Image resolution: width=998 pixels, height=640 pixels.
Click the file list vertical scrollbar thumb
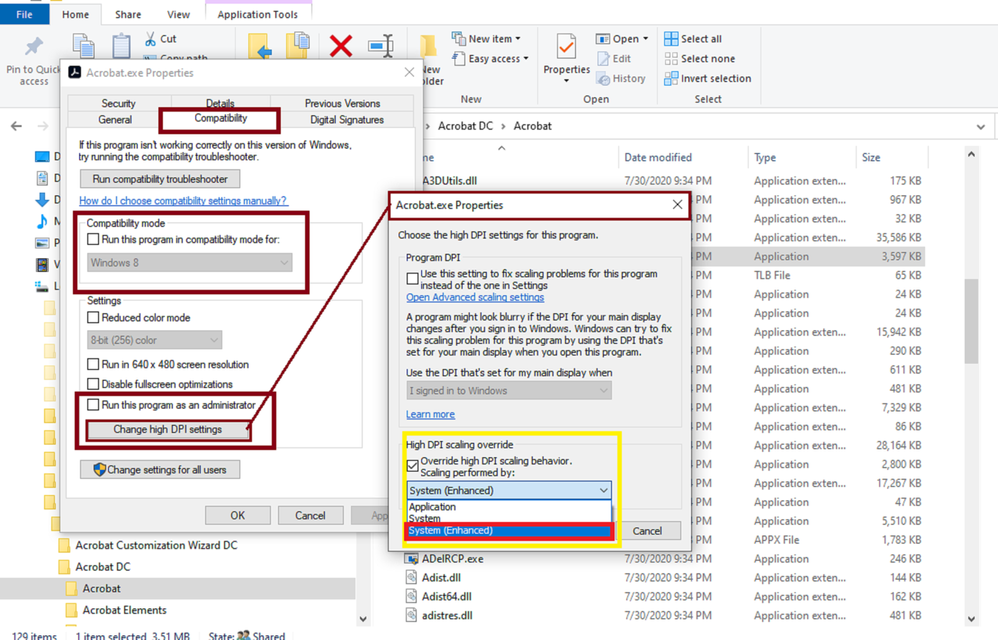pos(971,321)
